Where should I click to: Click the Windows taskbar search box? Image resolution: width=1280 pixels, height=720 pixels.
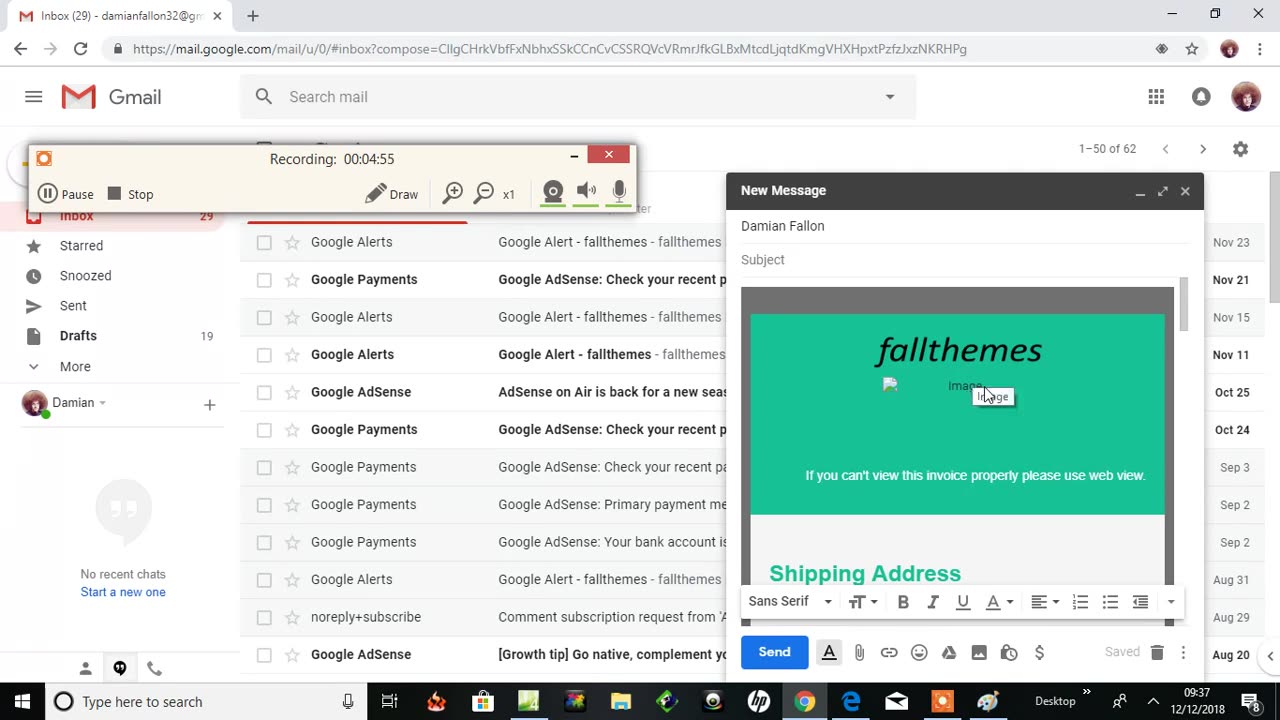(205, 702)
